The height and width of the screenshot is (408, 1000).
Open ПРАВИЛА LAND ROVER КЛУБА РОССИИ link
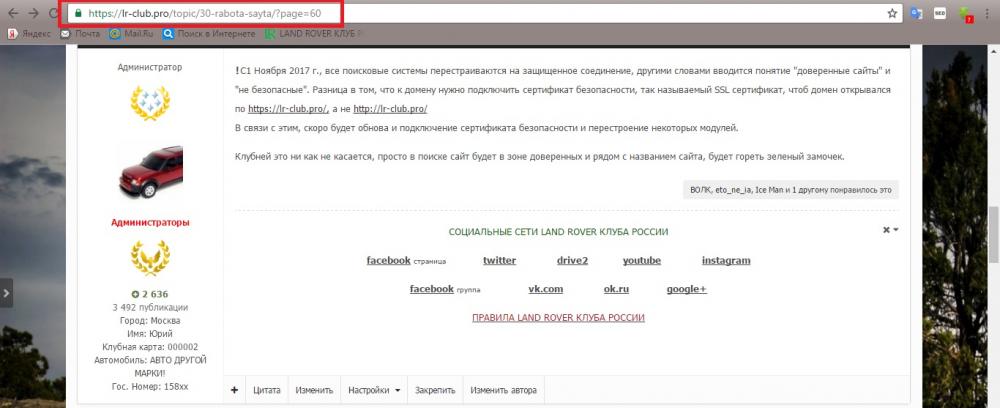558,318
